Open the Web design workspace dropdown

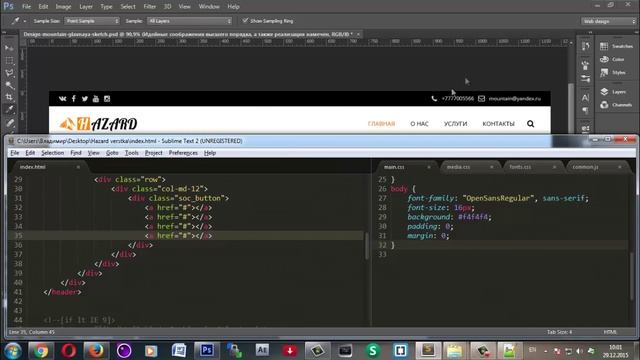point(608,21)
